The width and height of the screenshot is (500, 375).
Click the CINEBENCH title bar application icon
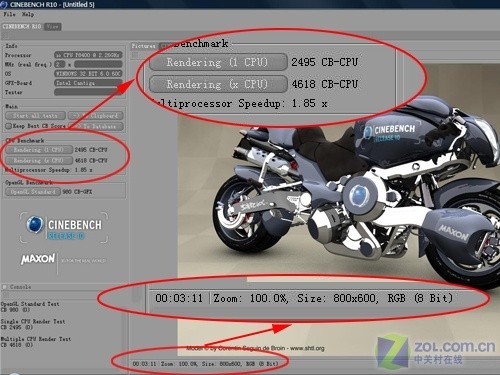(4, 4)
